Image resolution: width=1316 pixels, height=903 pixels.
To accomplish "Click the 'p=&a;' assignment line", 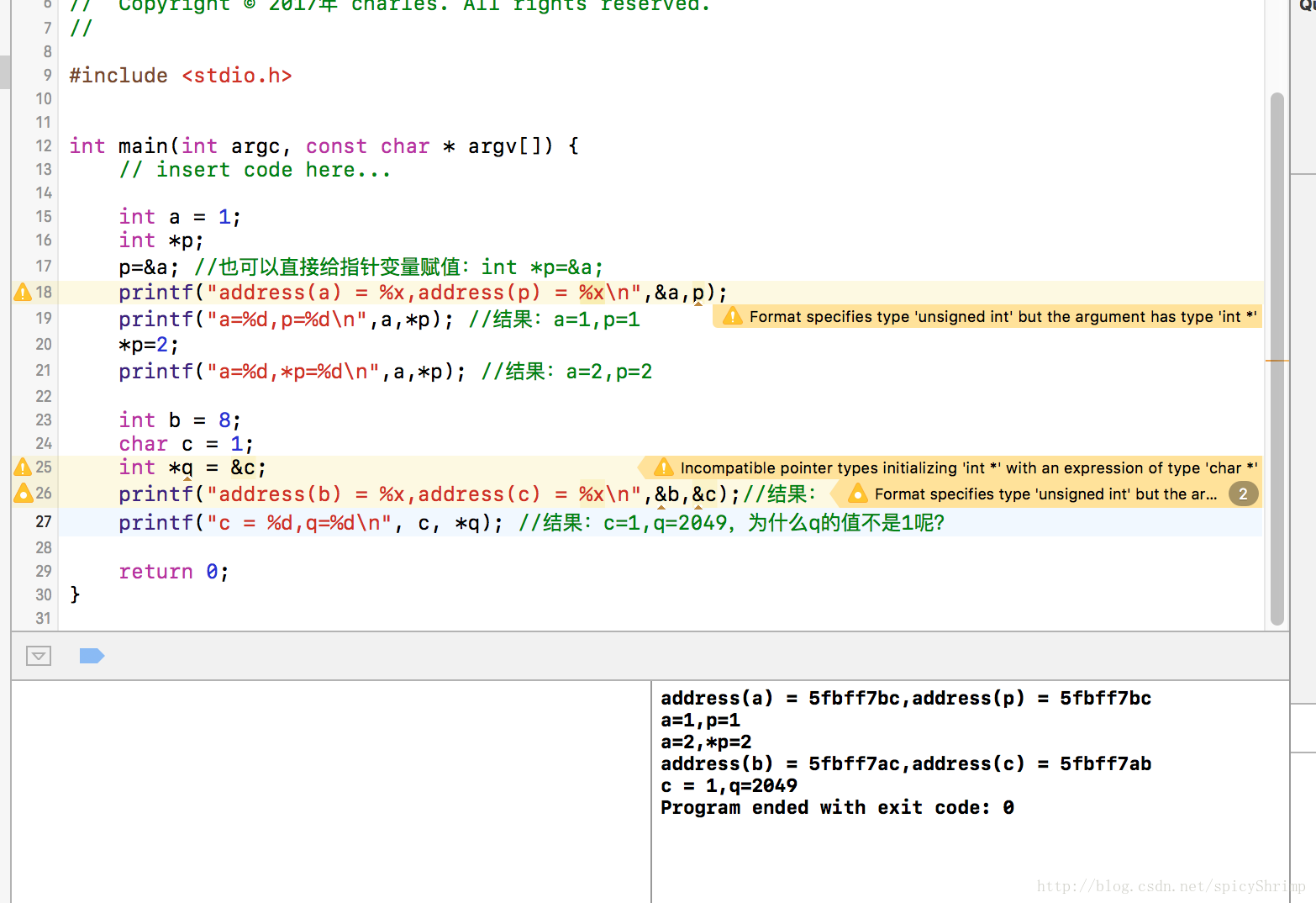I will pyautogui.click(x=361, y=267).
